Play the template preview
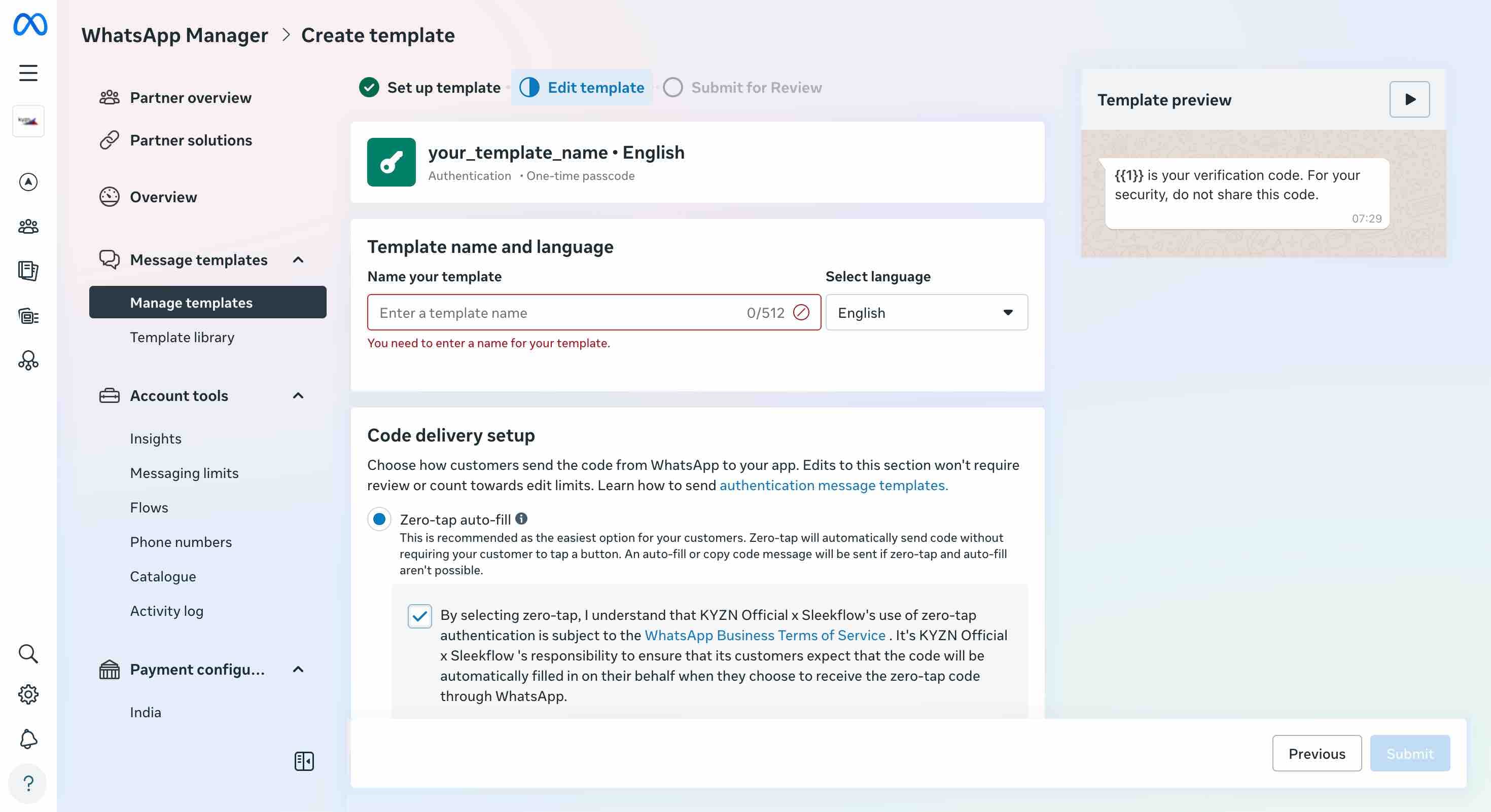Viewport: 1491px width, 812px height. pyautogui.click(x=1409, y=99)
